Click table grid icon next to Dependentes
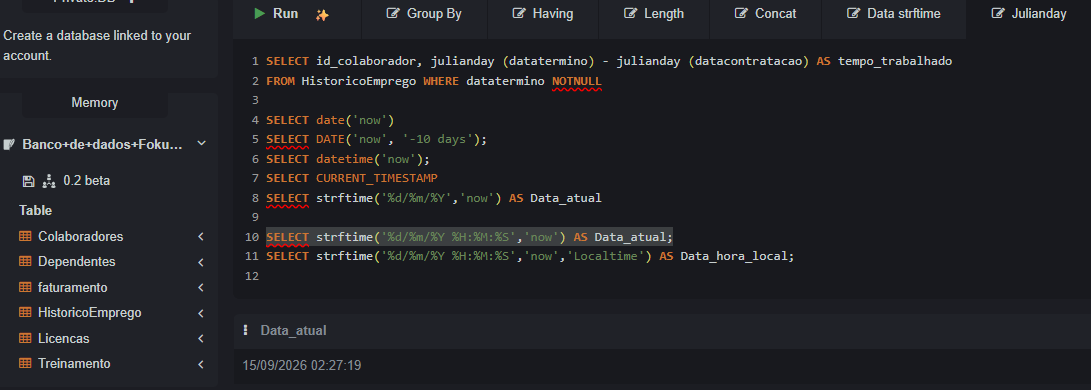This screenshot has width=1091, height=390. pos(25,262)
